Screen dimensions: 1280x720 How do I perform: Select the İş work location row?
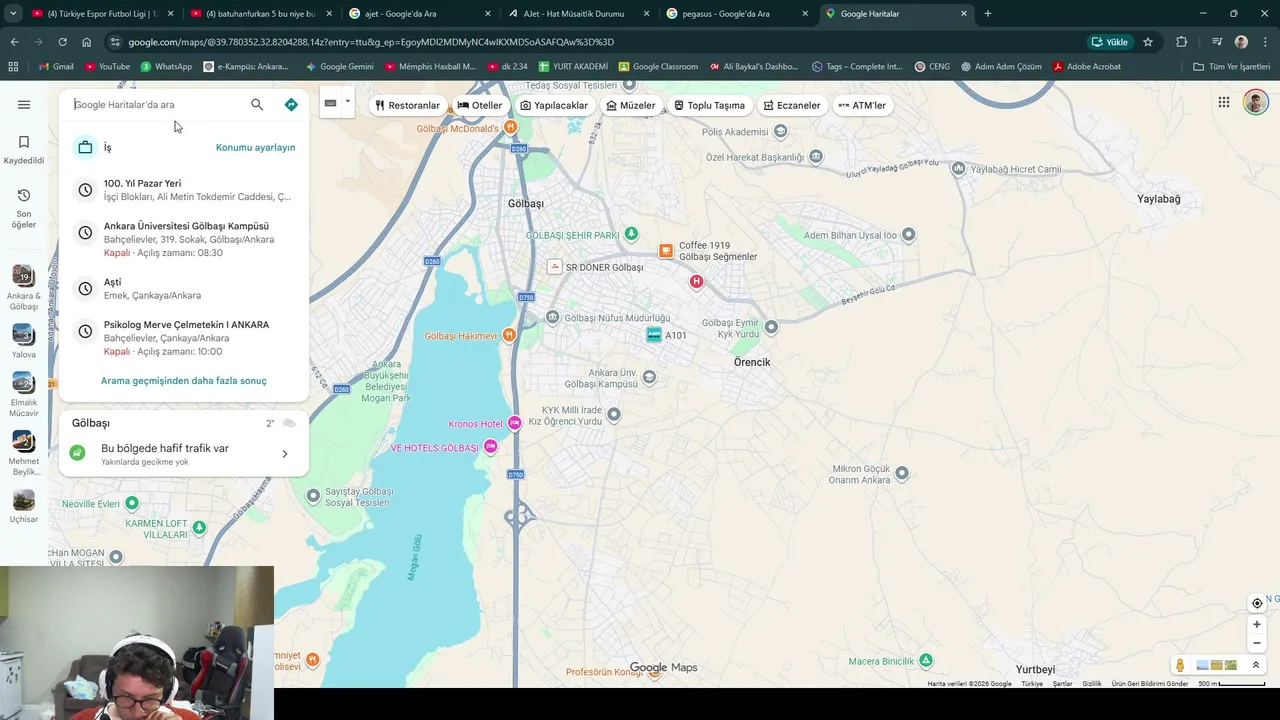184,147
